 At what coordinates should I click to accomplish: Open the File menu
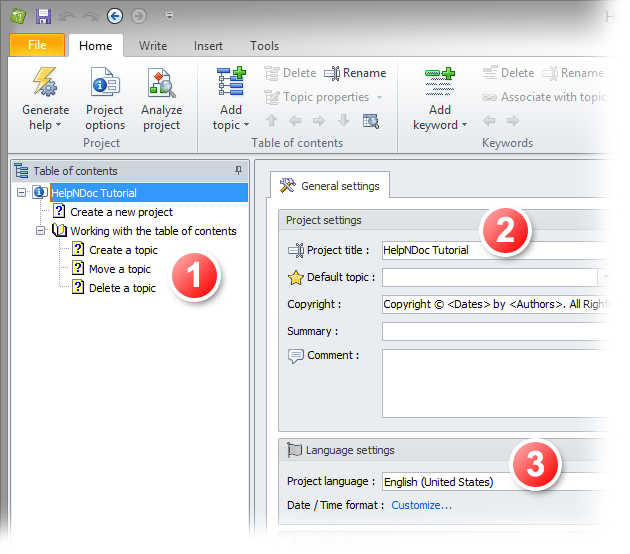37,45
